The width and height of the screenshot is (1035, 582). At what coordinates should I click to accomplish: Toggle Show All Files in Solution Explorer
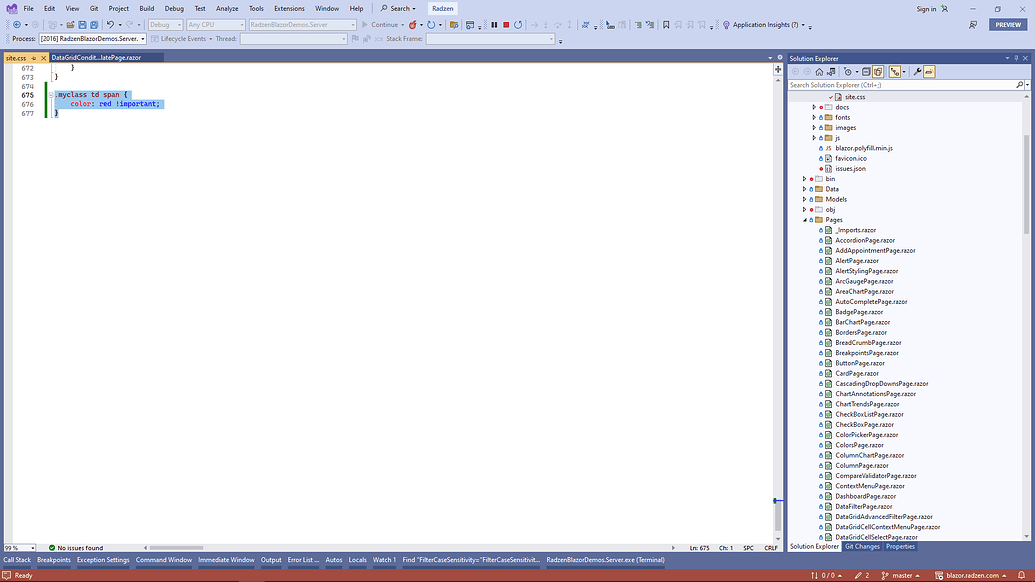point(878,72)
